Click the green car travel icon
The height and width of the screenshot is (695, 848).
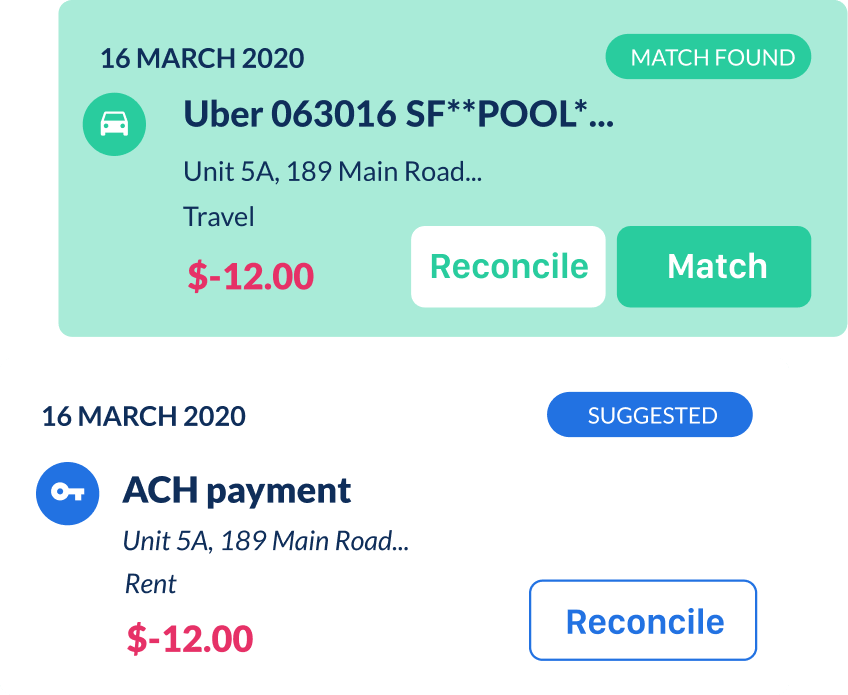[114, 124]
